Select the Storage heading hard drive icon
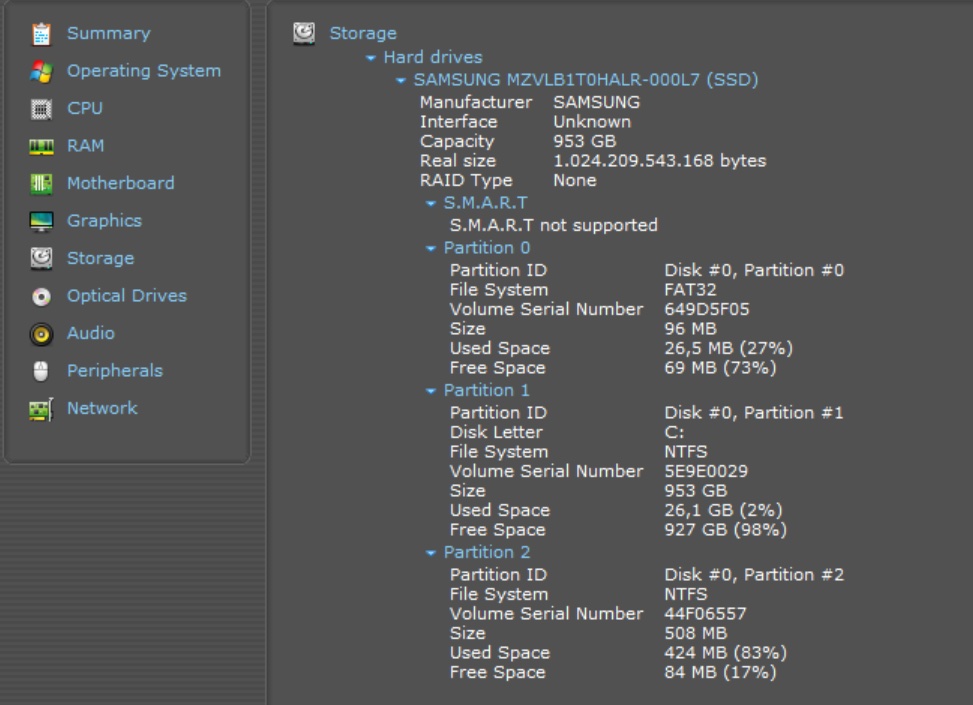 (304, 34)
